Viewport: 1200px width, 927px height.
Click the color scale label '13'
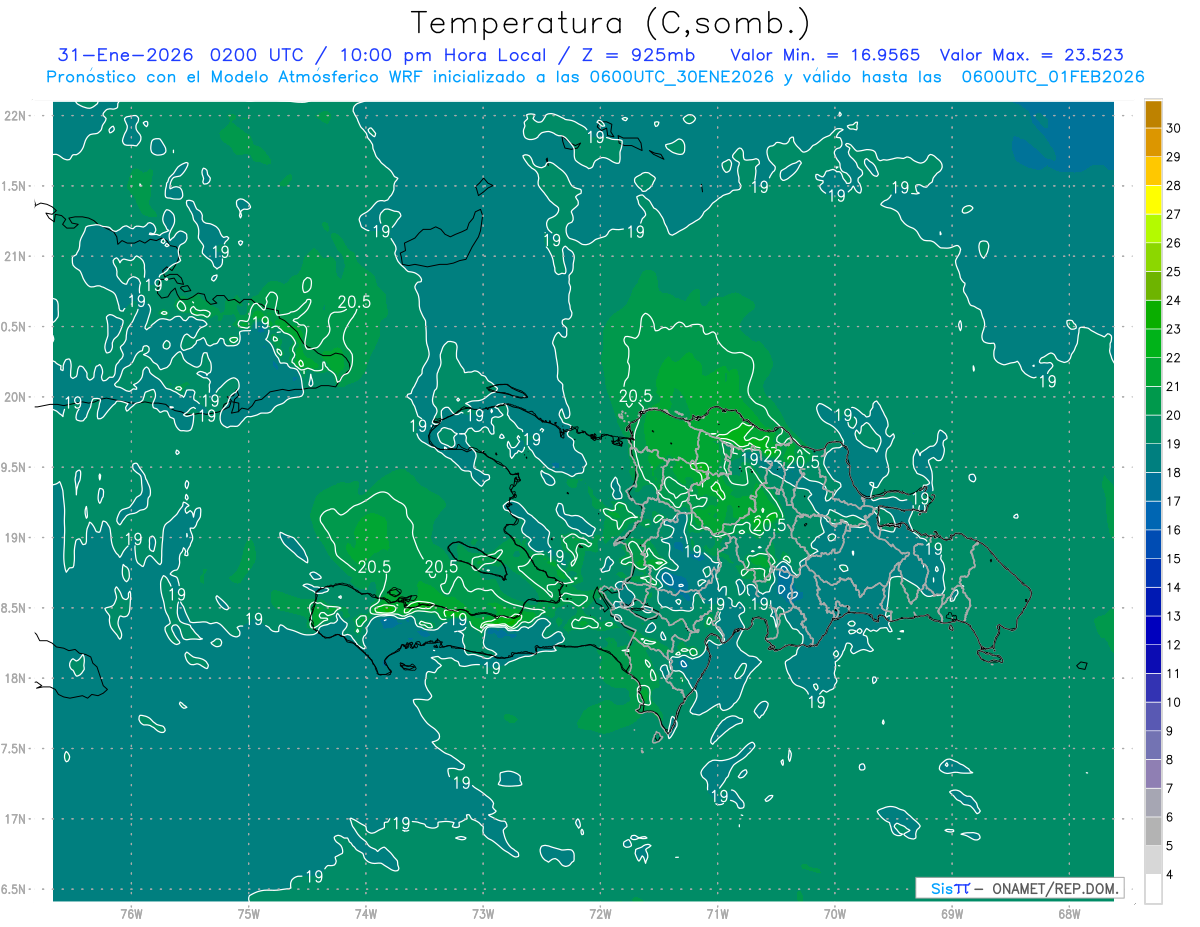(1174, 616)
